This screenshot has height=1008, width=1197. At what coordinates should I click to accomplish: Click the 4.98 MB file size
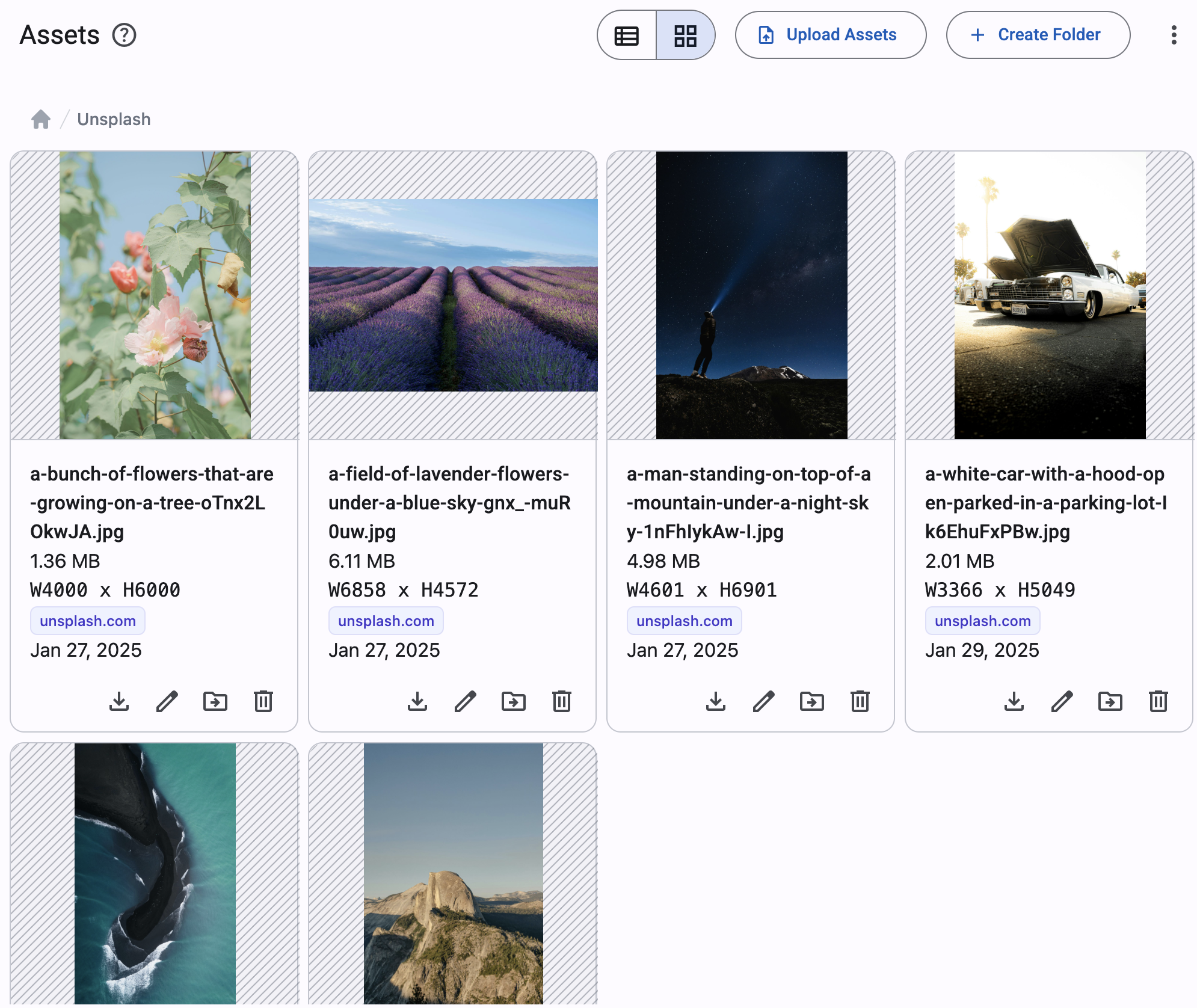point(663,561)
